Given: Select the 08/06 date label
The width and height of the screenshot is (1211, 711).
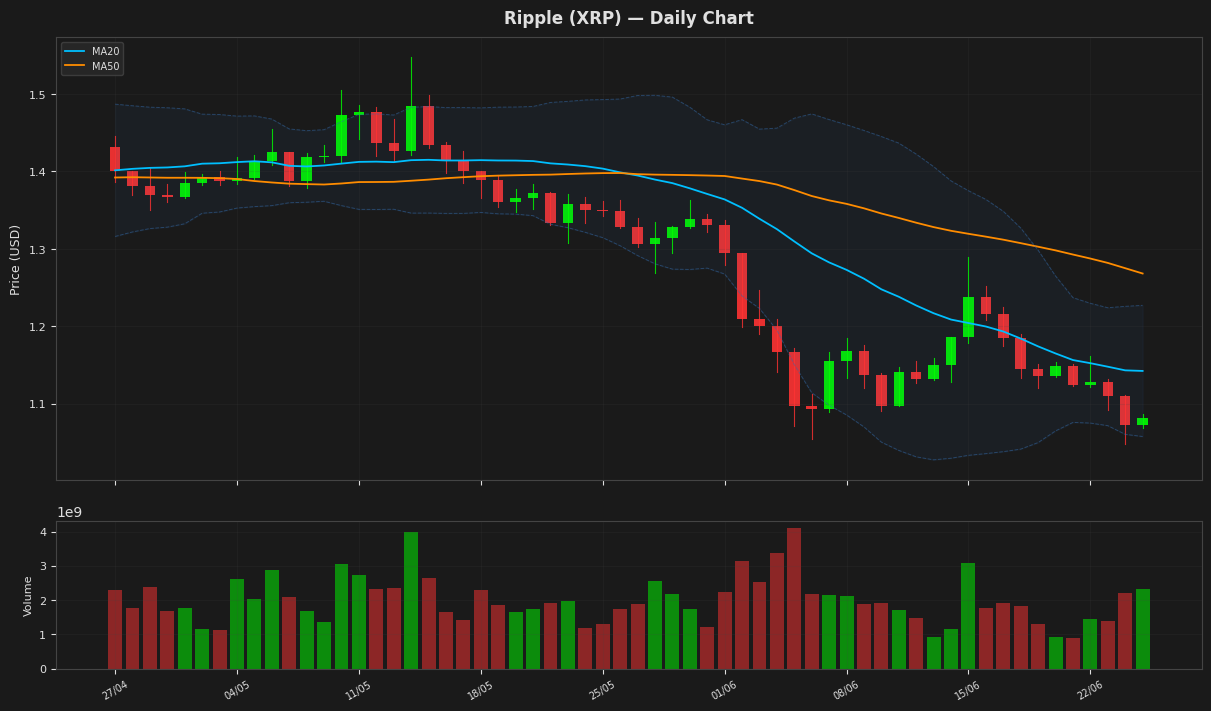Looking at the screenshot, I should tap(846, 689).
